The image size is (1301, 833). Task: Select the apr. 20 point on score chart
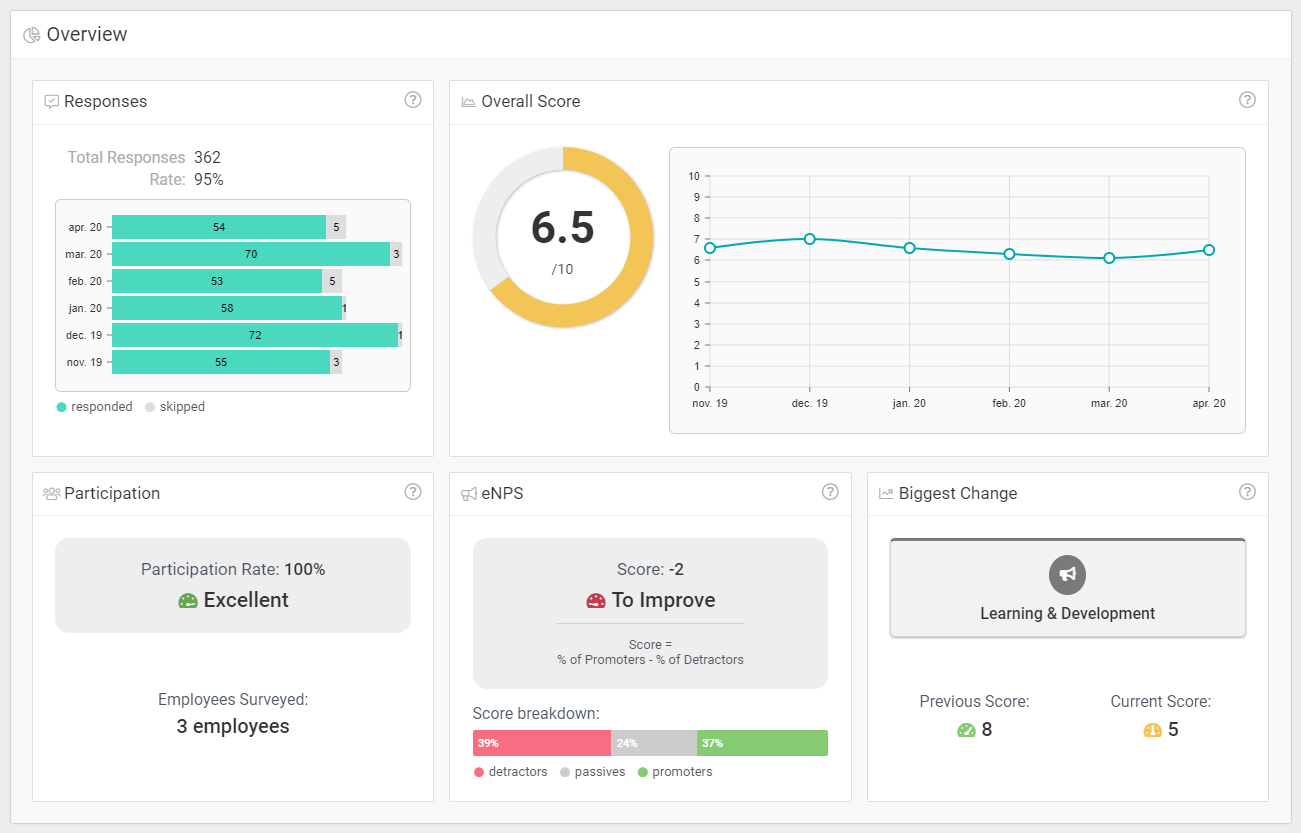[x=1209, y=250]
